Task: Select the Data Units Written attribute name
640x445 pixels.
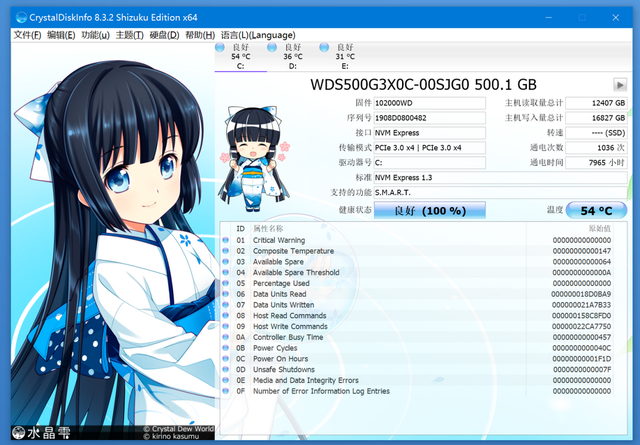Action: 284,305
